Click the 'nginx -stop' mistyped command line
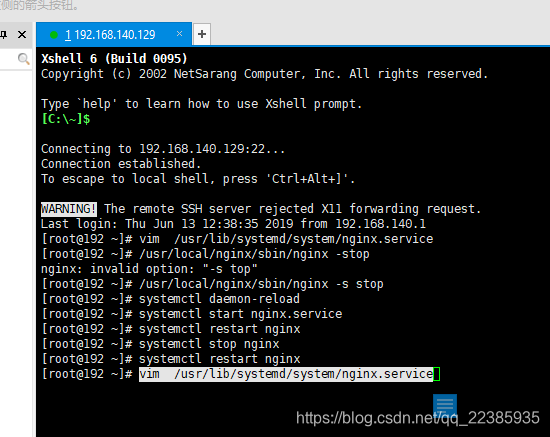Image resolution: width=550 pixels, height=437 pixels. tap(205, 254)
